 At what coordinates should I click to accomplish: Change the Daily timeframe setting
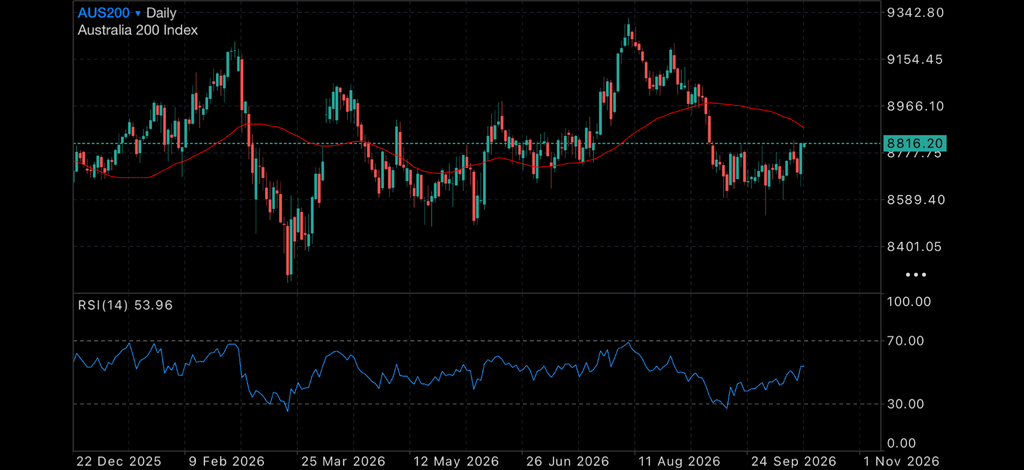tap(161, 12)
